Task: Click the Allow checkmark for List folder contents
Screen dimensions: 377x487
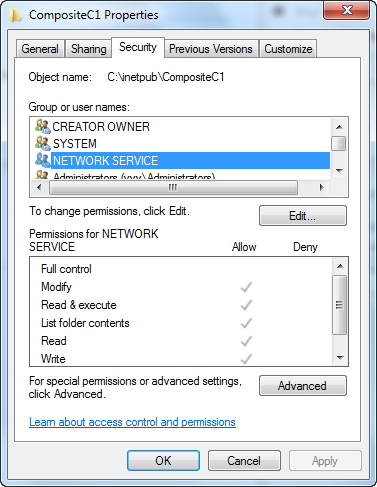Action: 246,323
